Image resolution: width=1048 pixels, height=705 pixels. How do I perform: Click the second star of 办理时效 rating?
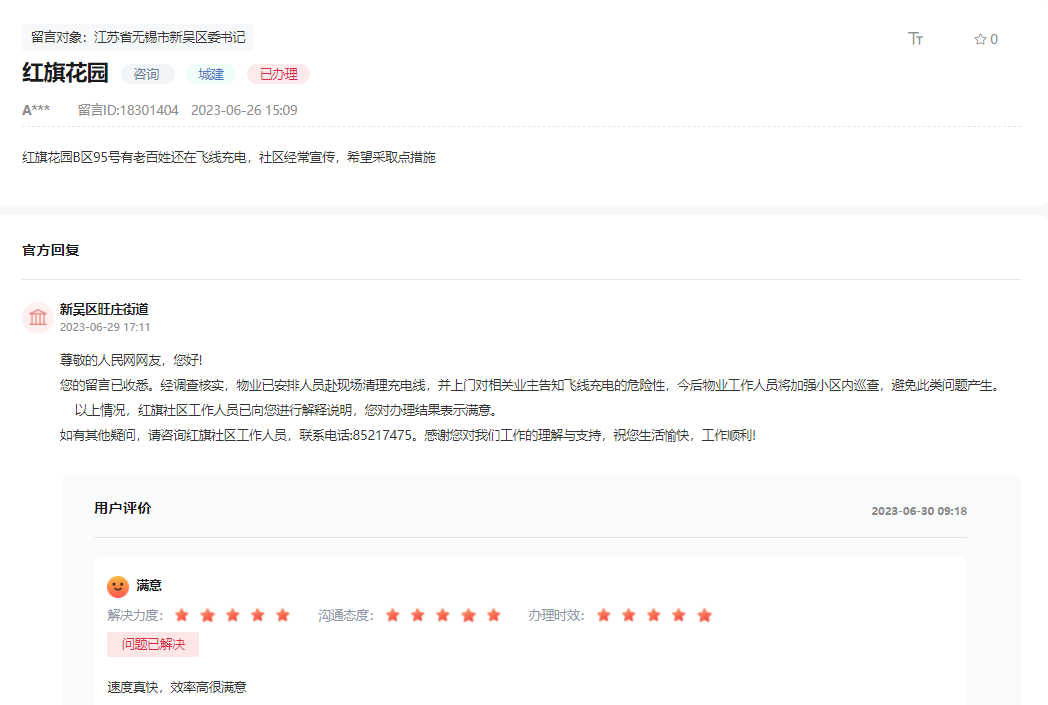click(629, 615)
